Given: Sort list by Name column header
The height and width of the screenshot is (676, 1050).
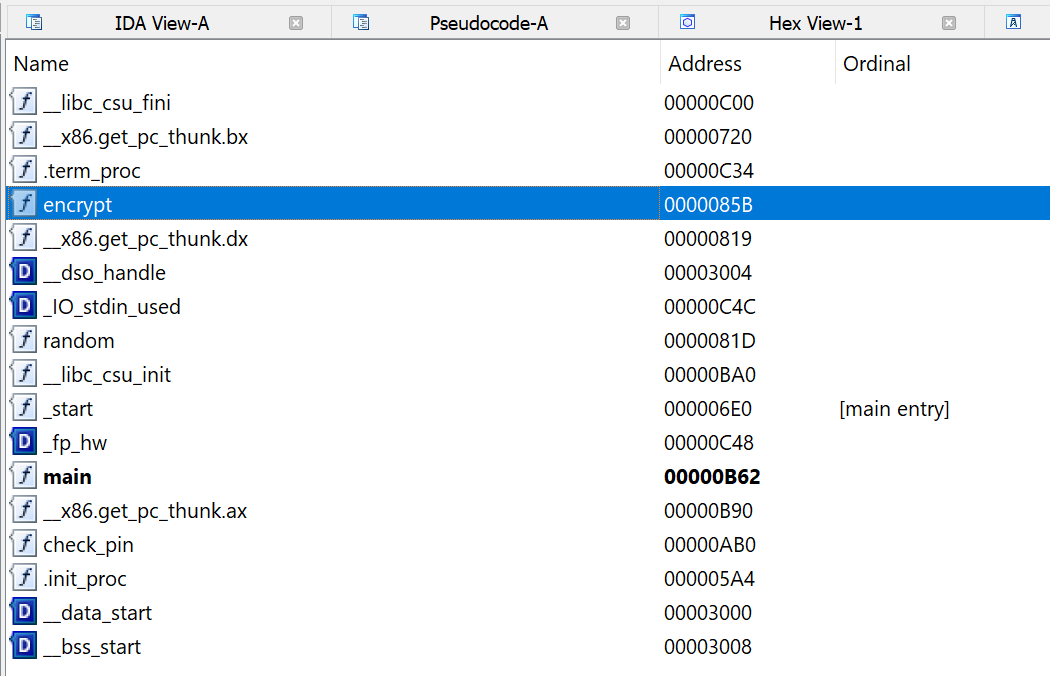Looking at the screenshot, I should (41, 64).
